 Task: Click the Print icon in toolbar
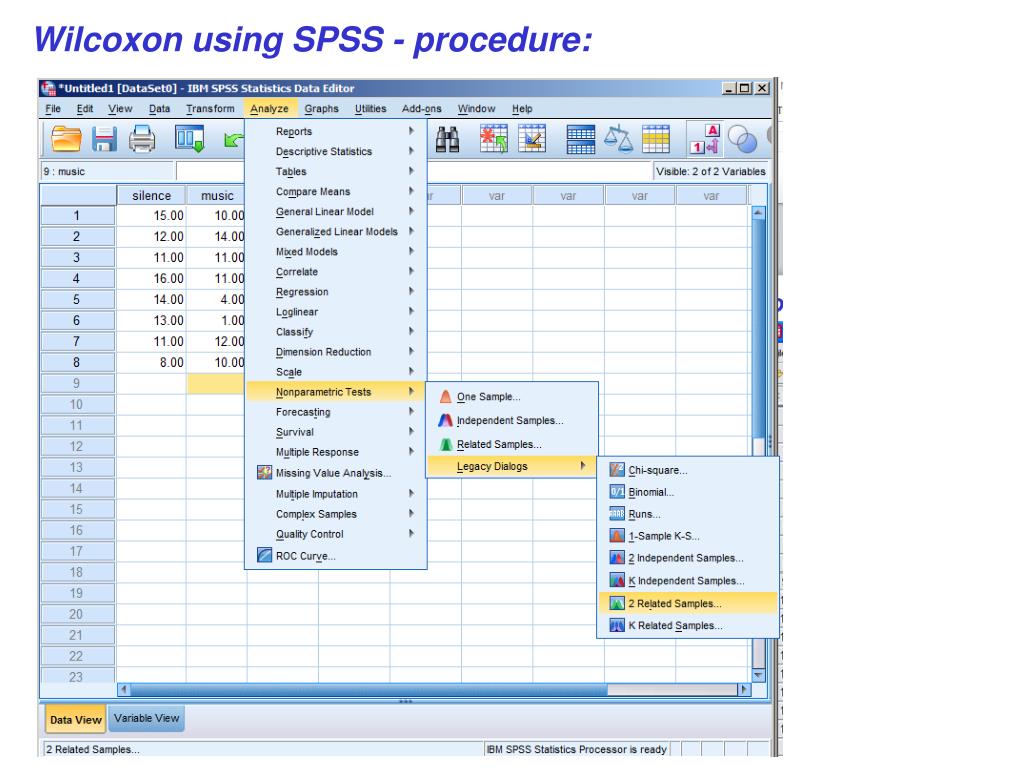[x=142, y=139]
